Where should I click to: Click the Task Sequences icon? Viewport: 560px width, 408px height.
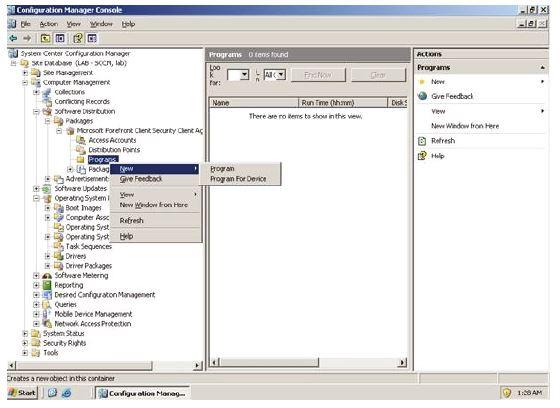[x=59, y=247]
